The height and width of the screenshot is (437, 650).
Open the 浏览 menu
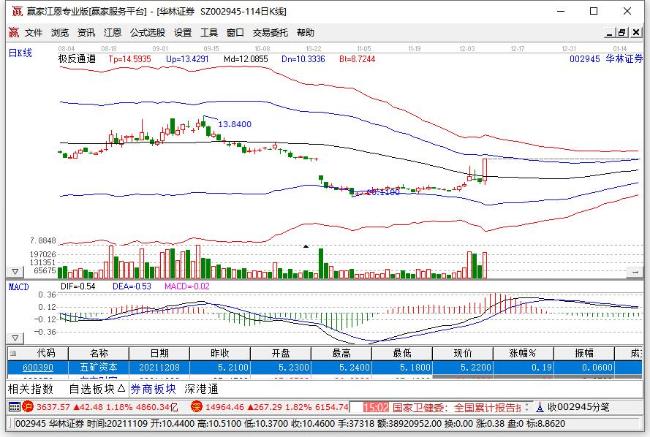pyautogui.click(x=60, y=33)
